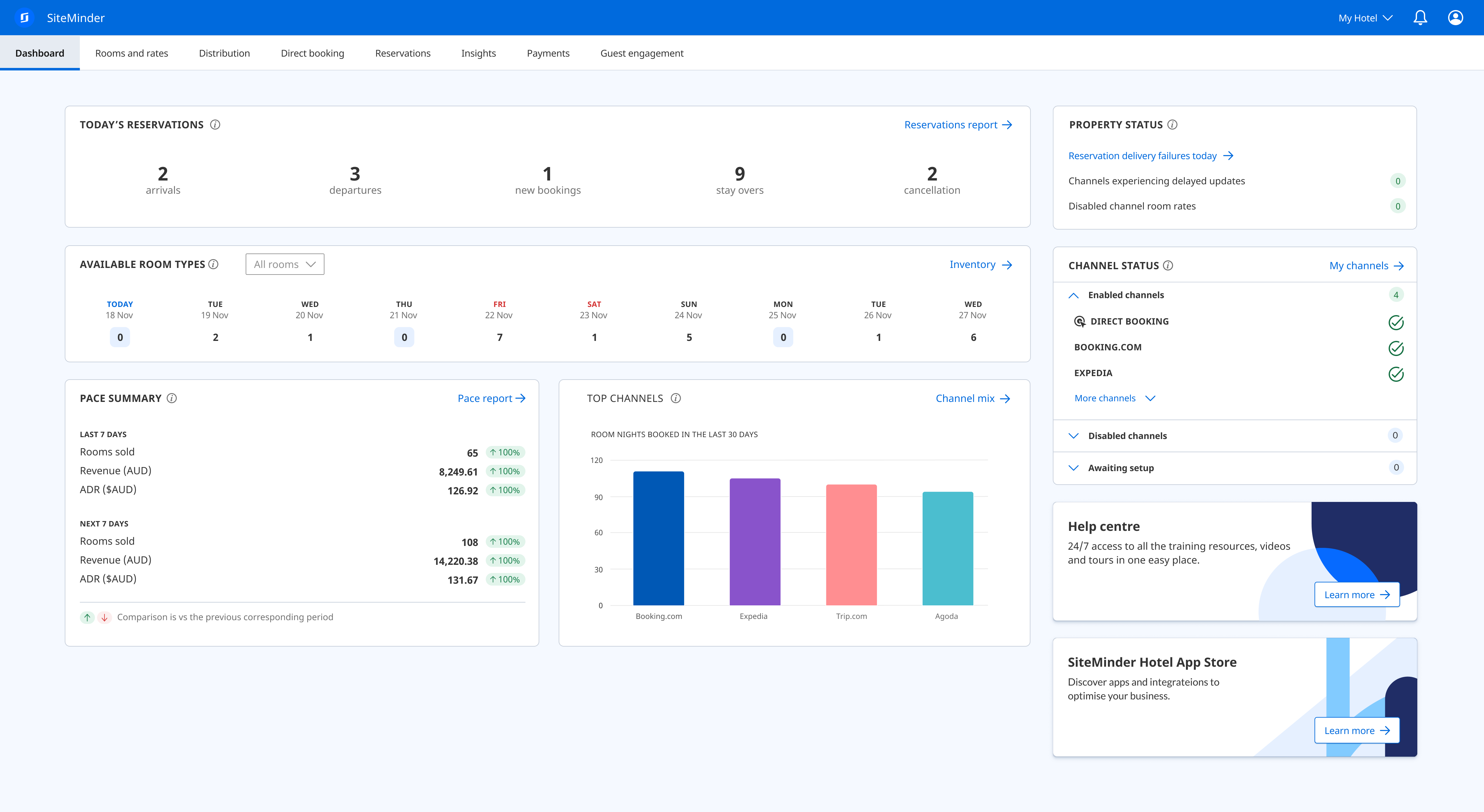Open the notifications bell
1484x812 pixels.
pyautogui.click(x=1420, y=18)
